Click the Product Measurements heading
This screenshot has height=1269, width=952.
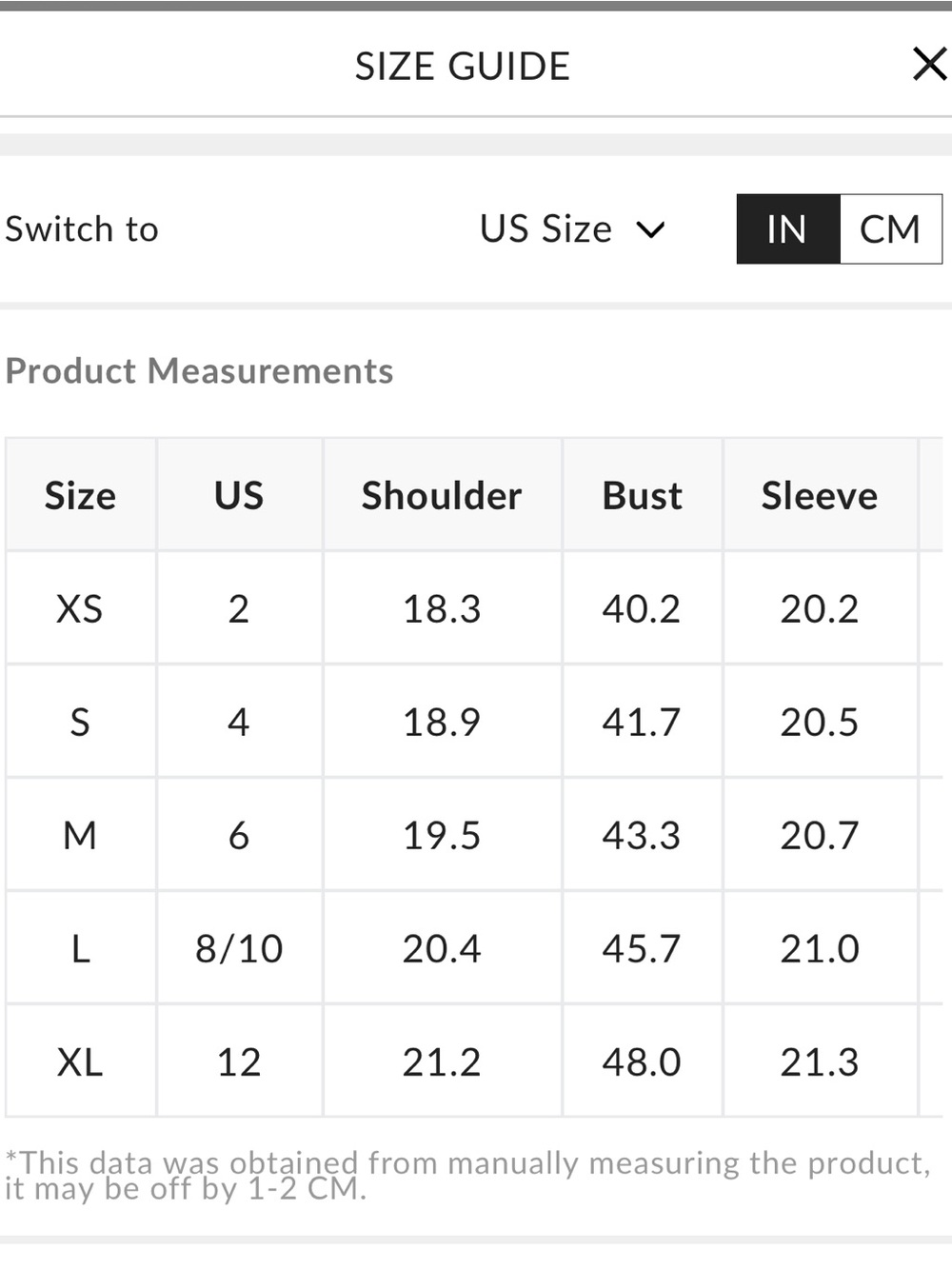tap(199, 371)
